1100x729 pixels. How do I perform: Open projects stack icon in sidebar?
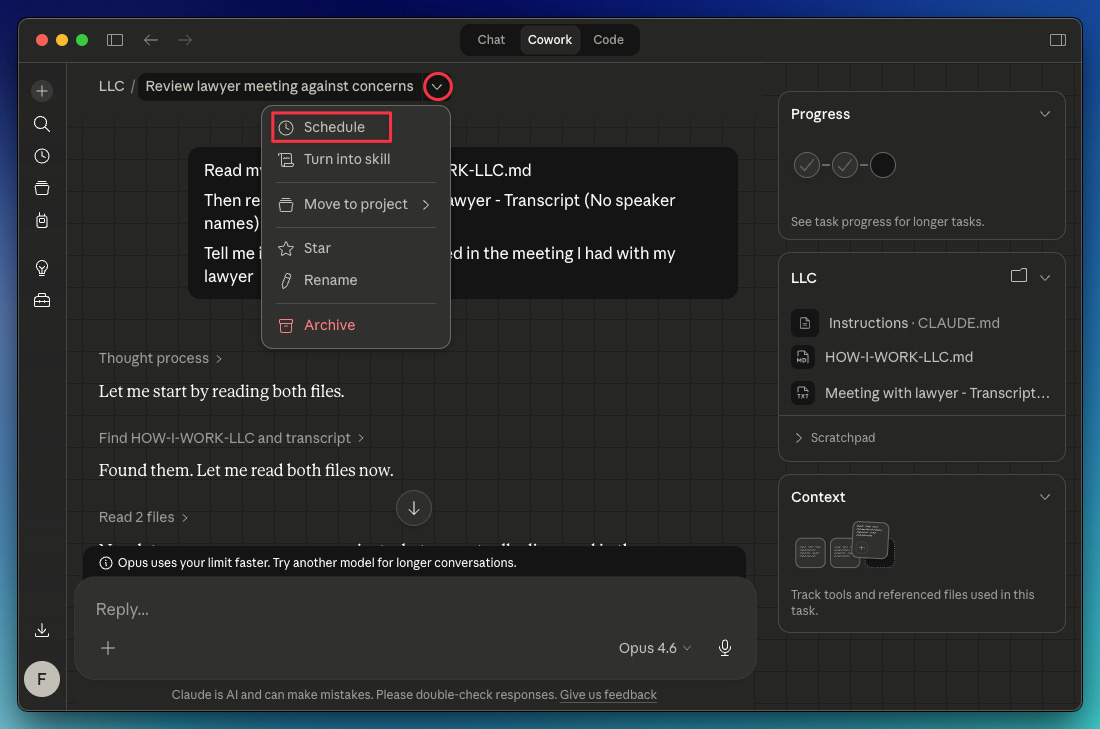42,188
